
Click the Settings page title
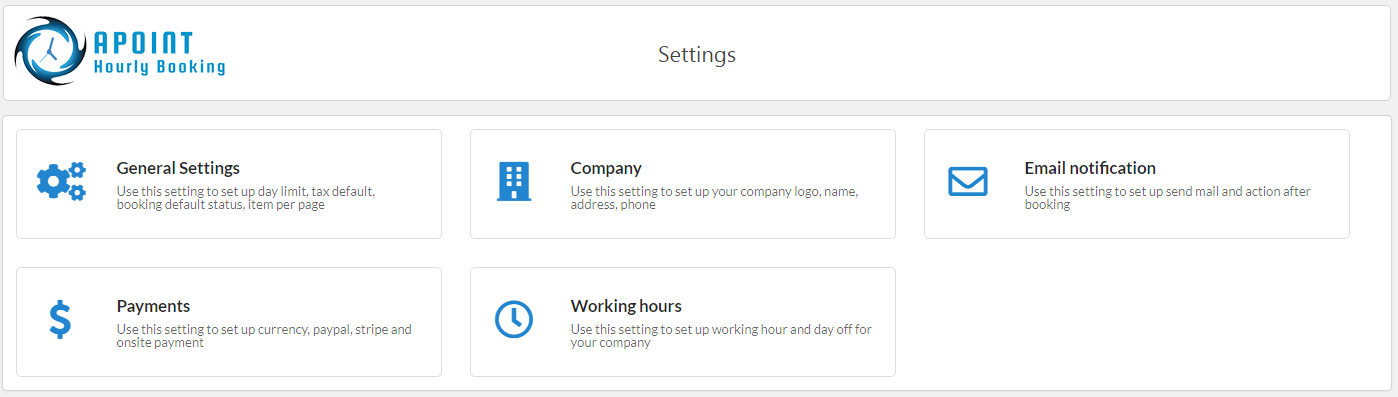pyautogui.click(x=697, y=54)
